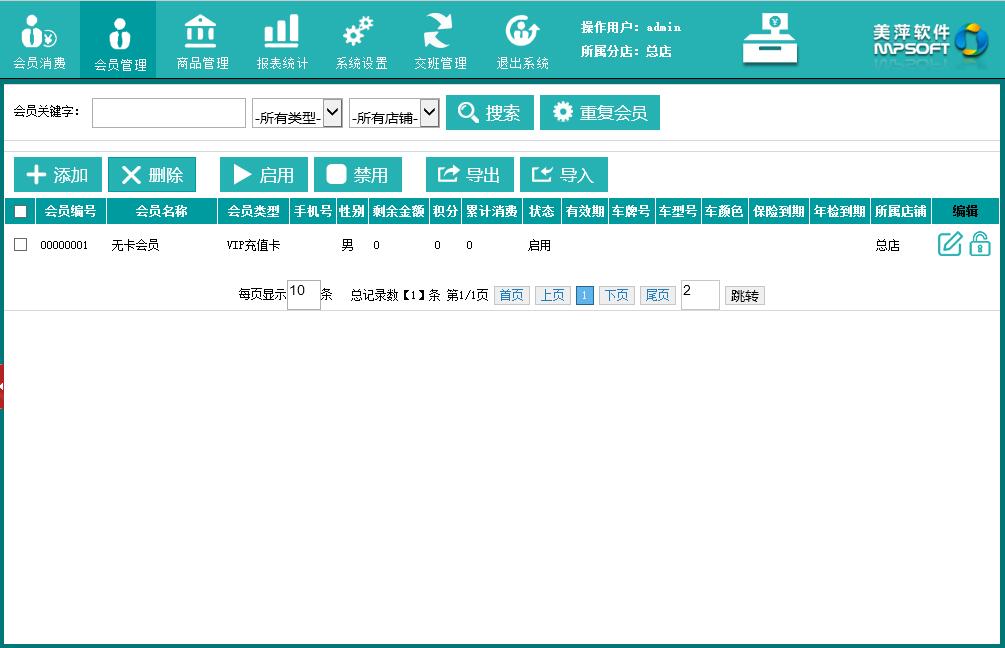Click the 搜索 search button
This screenshot has height=648, width=1005.
[x=489, y=113]
